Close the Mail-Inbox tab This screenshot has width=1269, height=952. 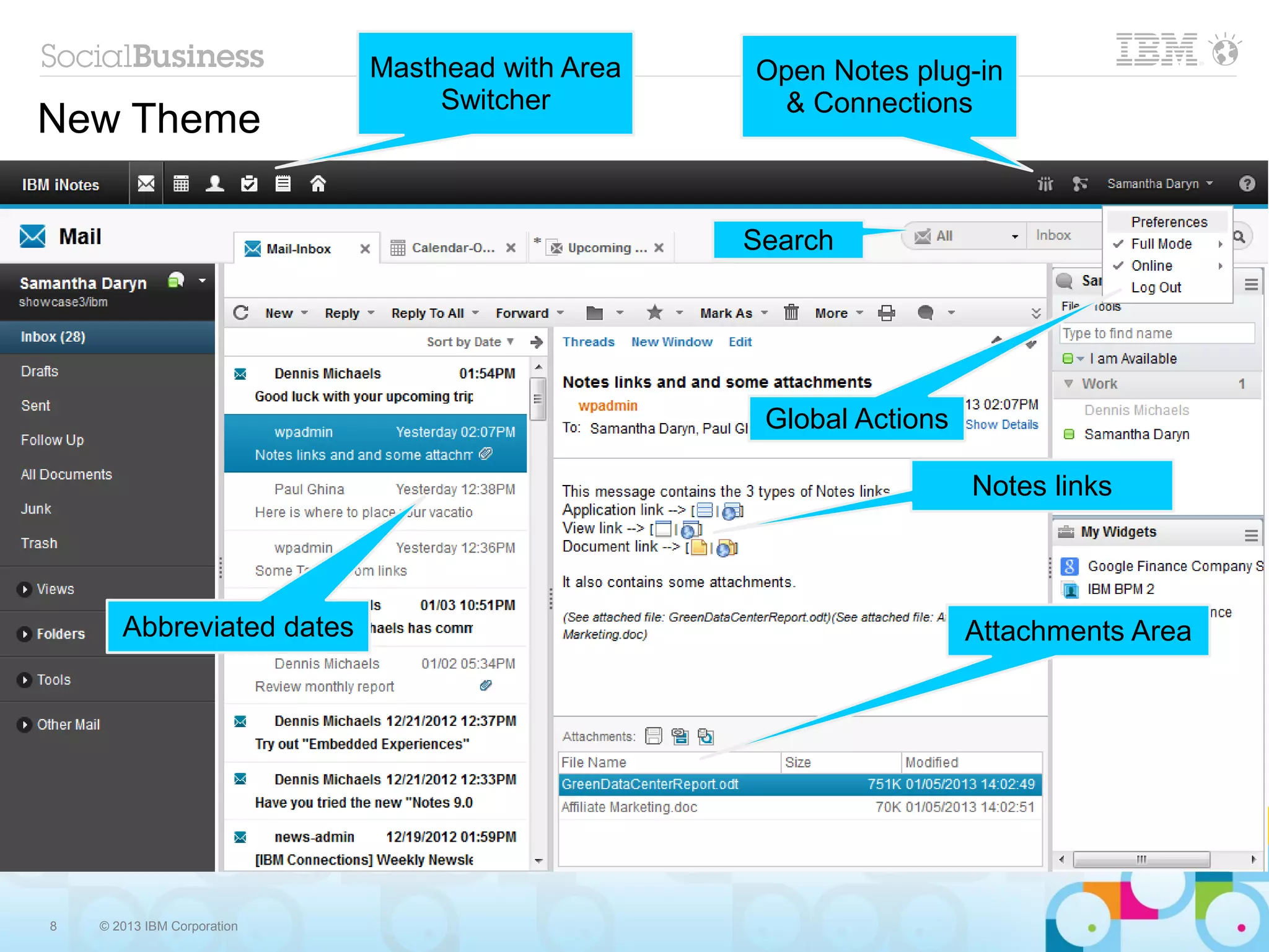click(x=366, y=248)
